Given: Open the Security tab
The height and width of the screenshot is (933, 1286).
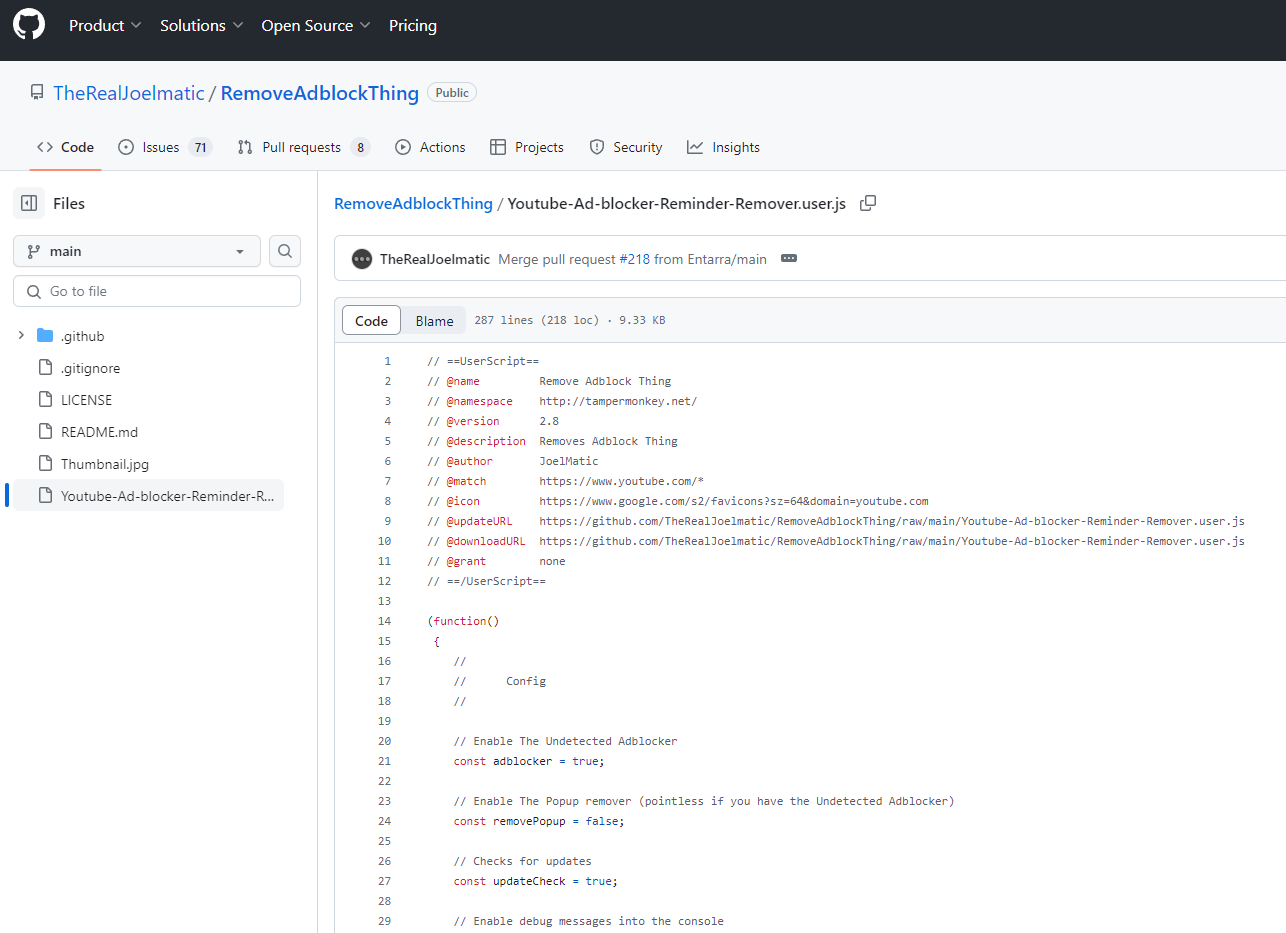Looking at the screenshot, I should click(626, 147).
